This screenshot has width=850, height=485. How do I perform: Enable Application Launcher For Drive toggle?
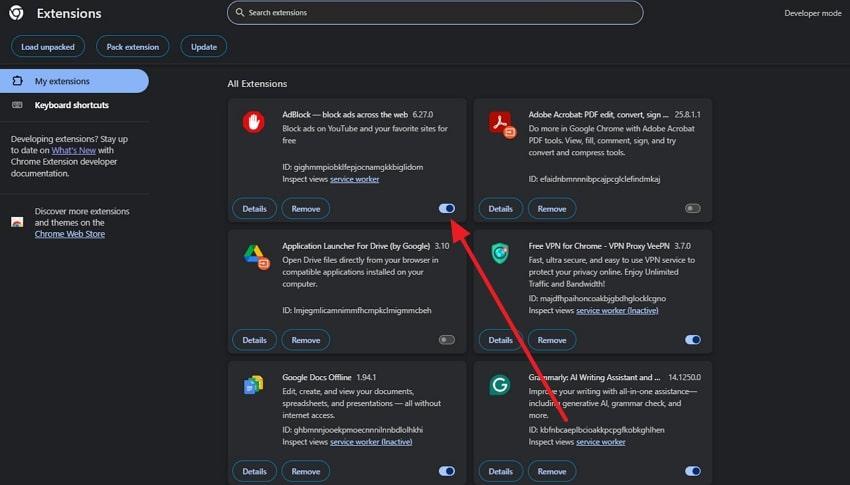click(447, 340)
